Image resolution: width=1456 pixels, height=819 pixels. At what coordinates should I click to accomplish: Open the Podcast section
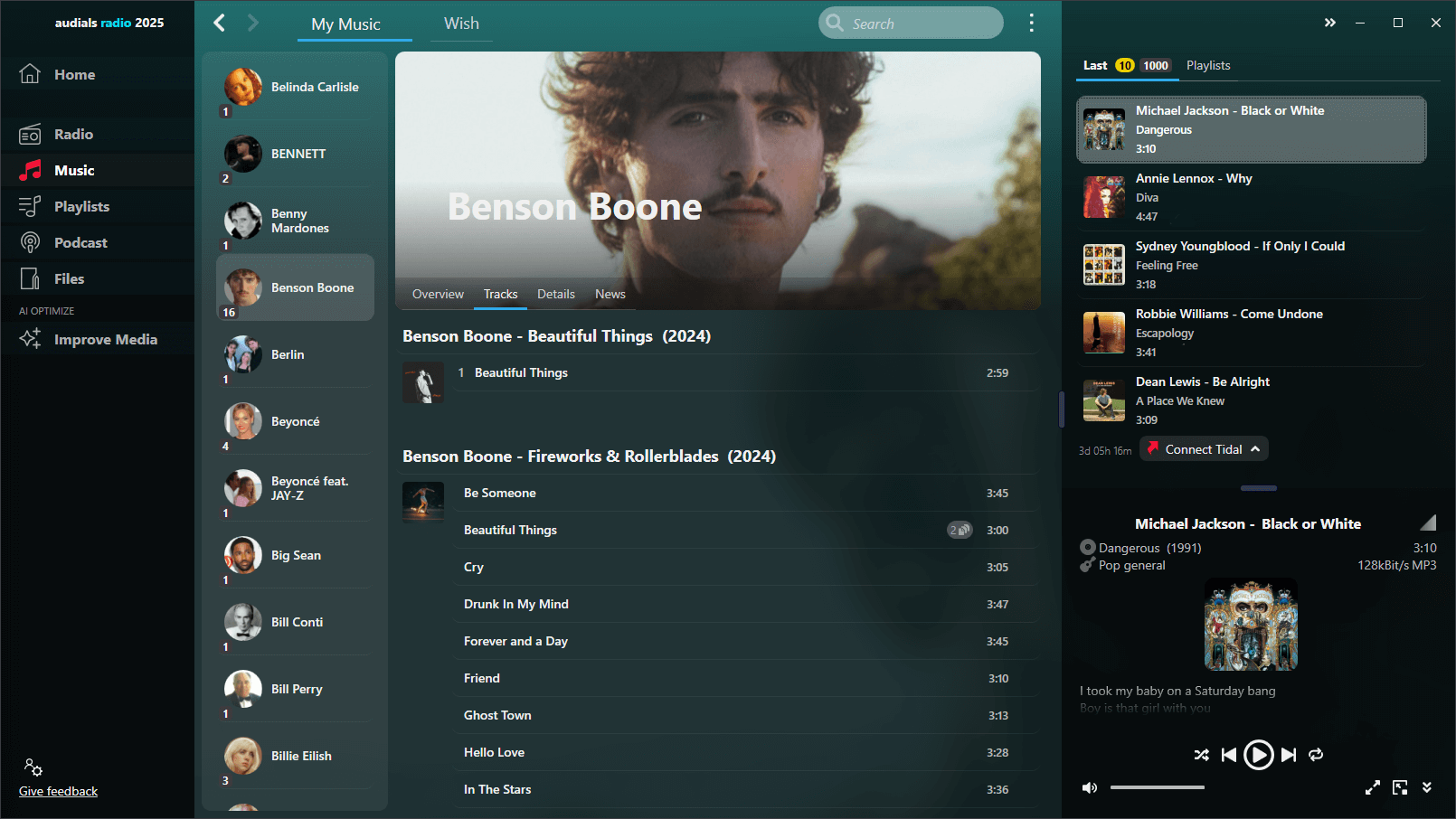(x=80, y=242)
